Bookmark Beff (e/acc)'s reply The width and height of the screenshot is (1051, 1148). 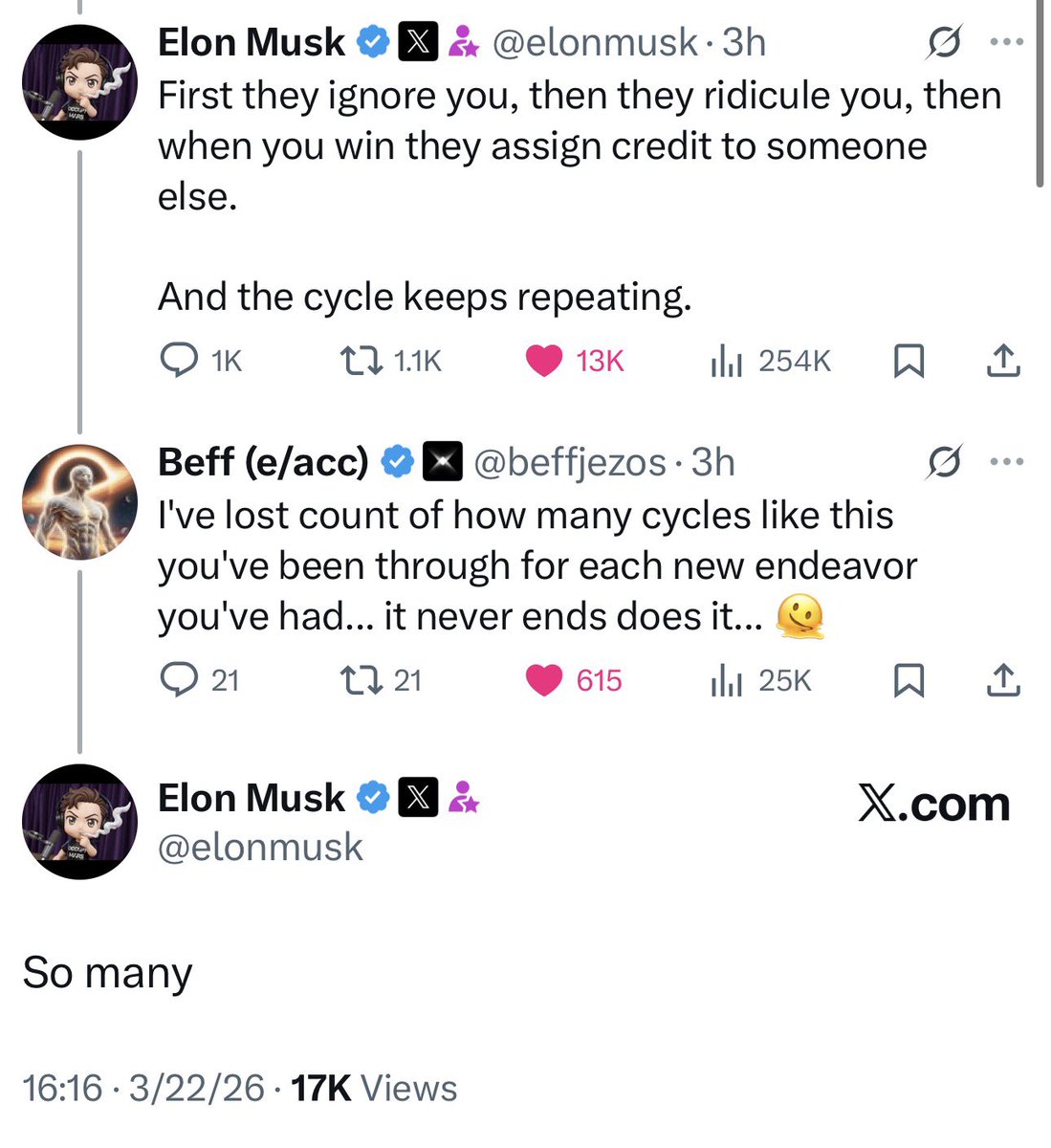pos(908,680)
